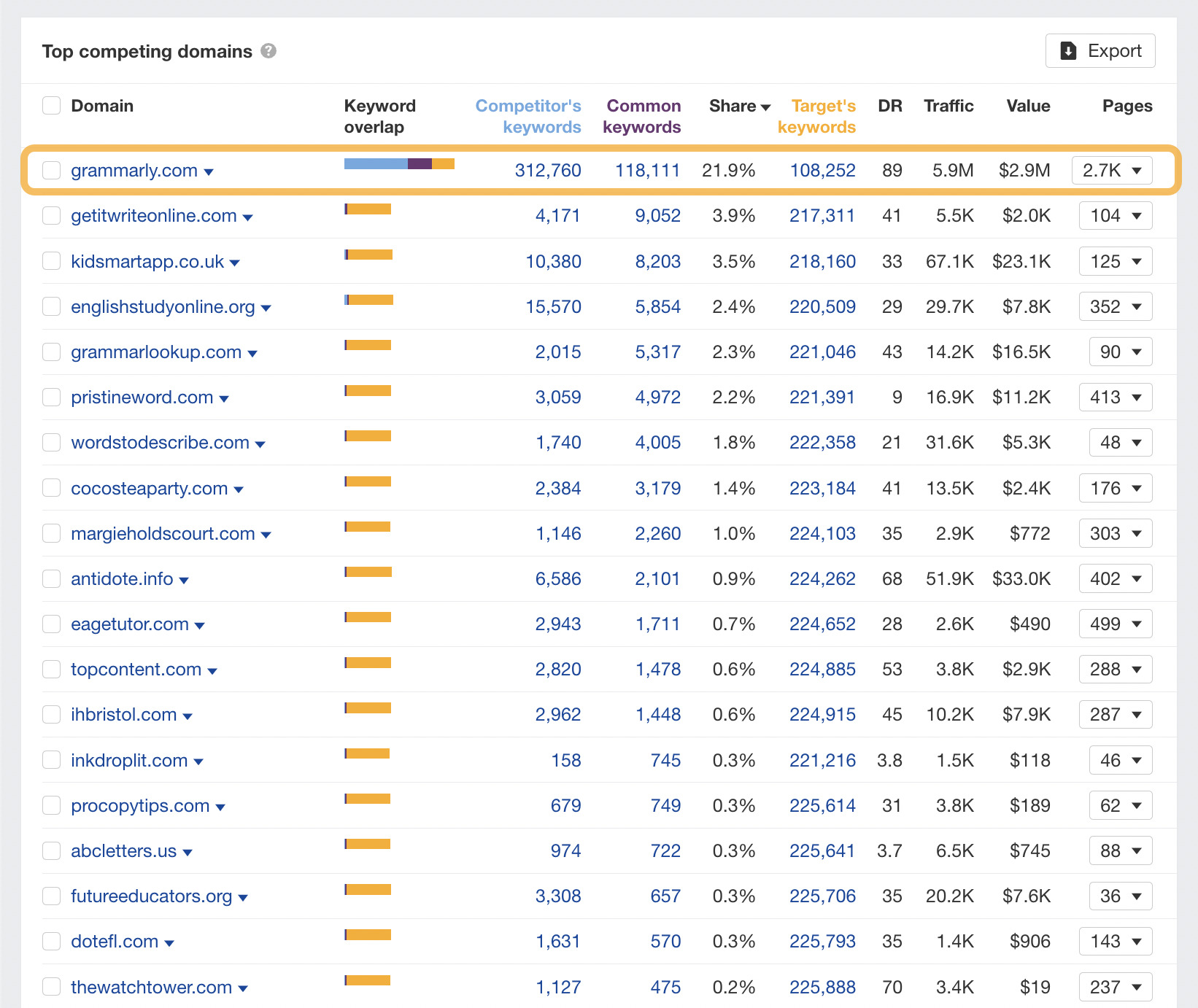
Task: Open the 217,311 target's keywords link
Action: coord(822,215)
